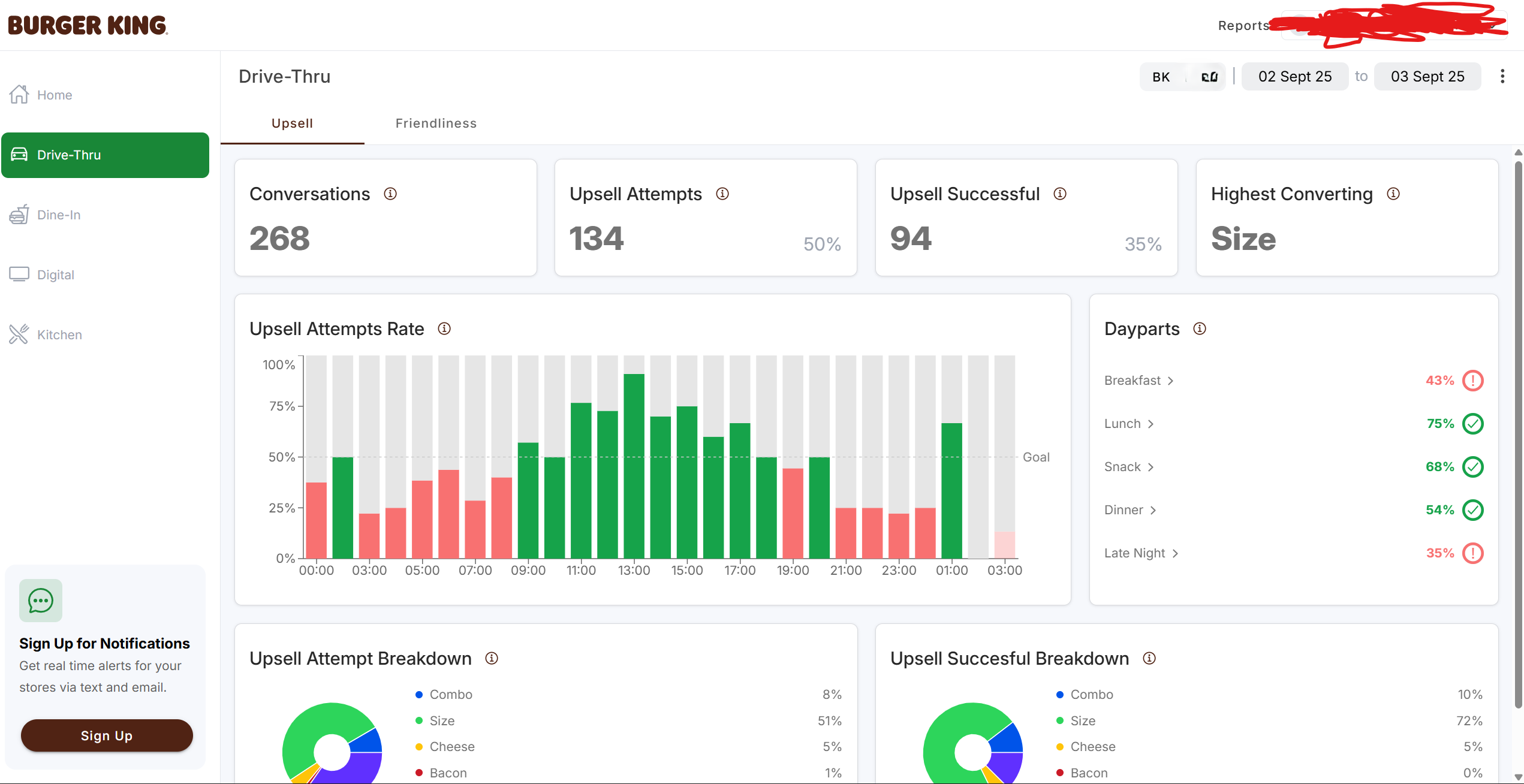Screen dimensions: 1524x784
Task: Click the 43% Breakfast percentage
Action: 1440,381
